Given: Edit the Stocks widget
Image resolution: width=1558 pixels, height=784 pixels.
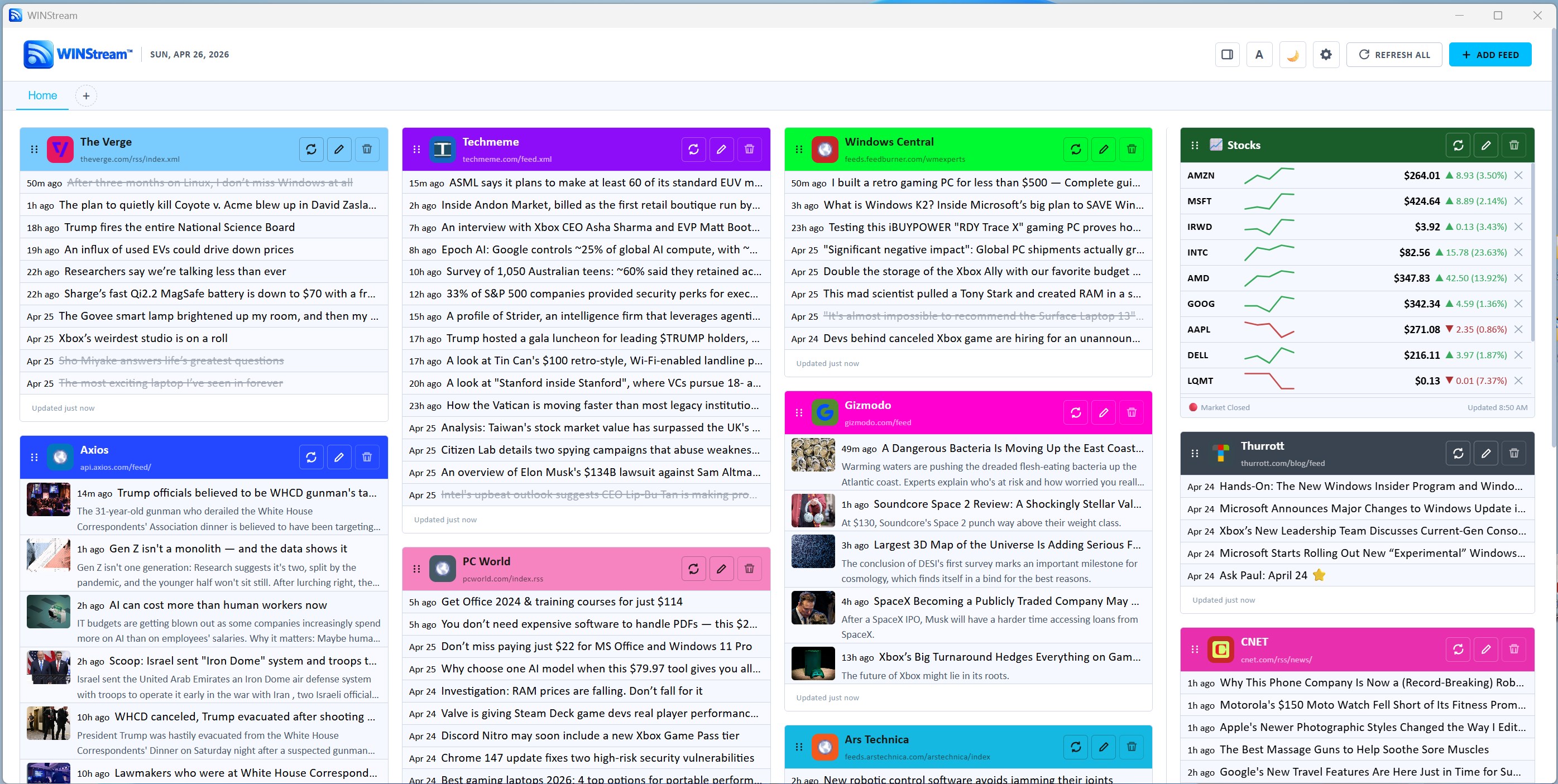Looking at the screenshot, I should pos(1486,145).
